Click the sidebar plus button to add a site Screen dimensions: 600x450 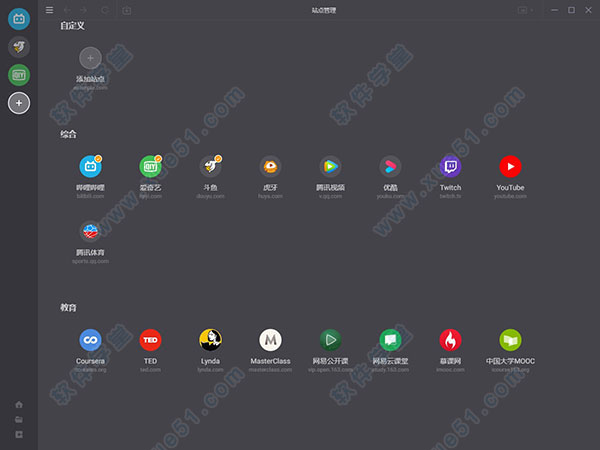[19, 103]
